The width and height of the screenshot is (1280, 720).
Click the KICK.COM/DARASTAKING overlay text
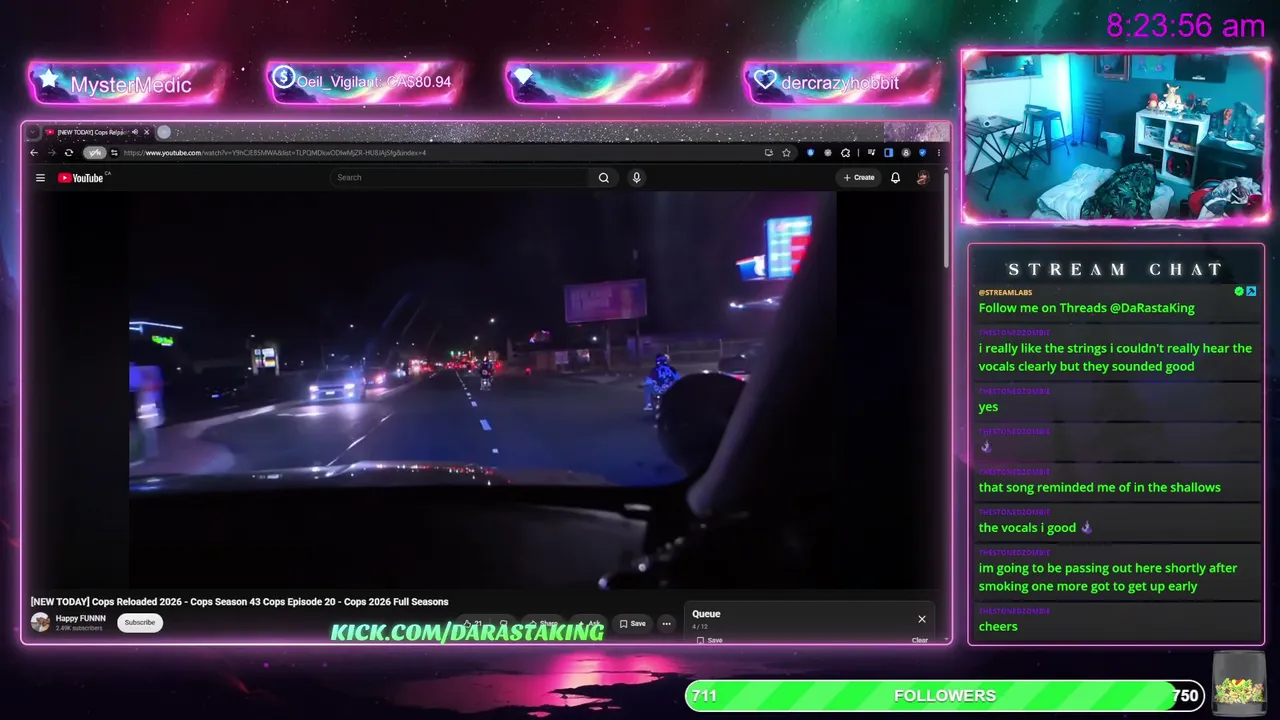(467, 632)
